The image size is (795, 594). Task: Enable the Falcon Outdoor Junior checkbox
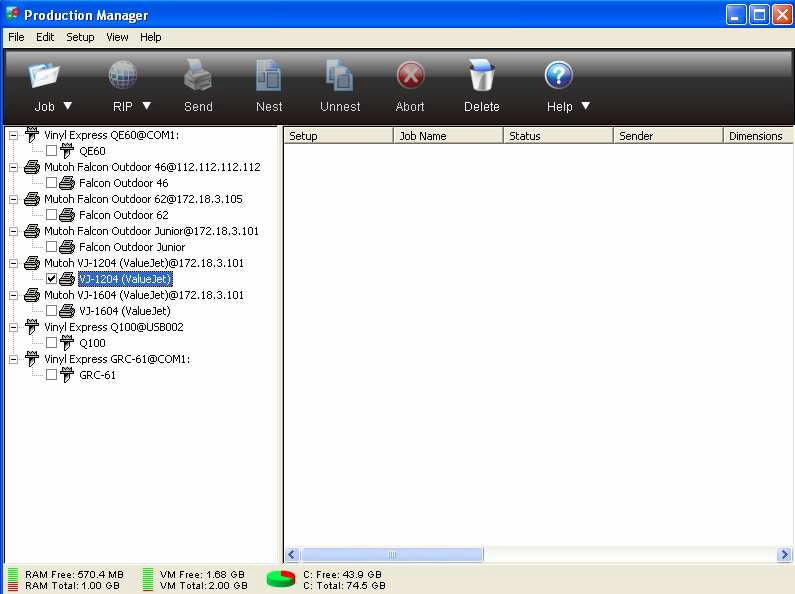[x=51, y=247]
